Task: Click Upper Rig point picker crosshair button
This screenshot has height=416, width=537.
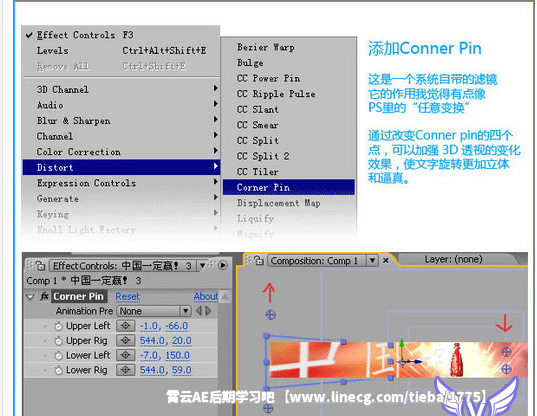Action: click(x=125, y=341)
